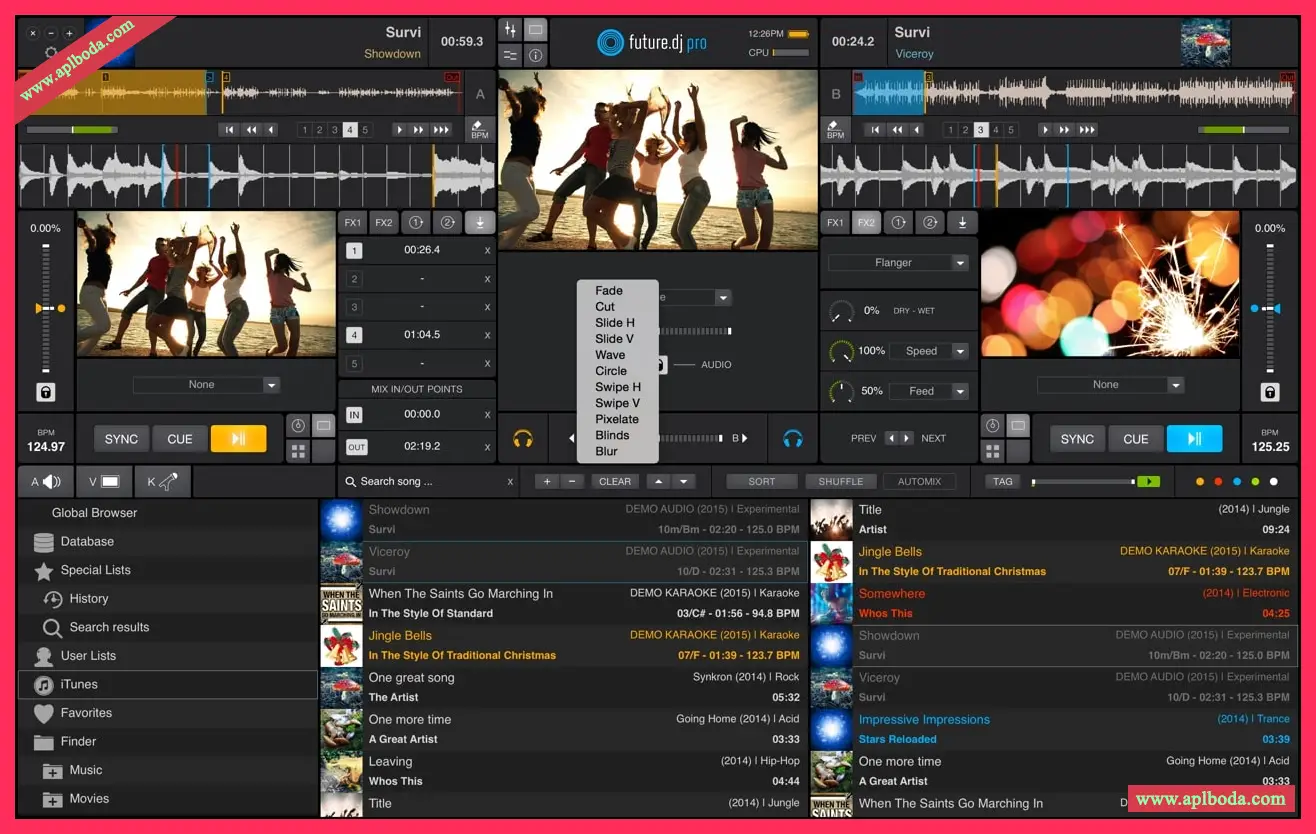Click the deck A BPM tap icon
Viewport: 1316px width, 834px height.
[x=480, y=129]
